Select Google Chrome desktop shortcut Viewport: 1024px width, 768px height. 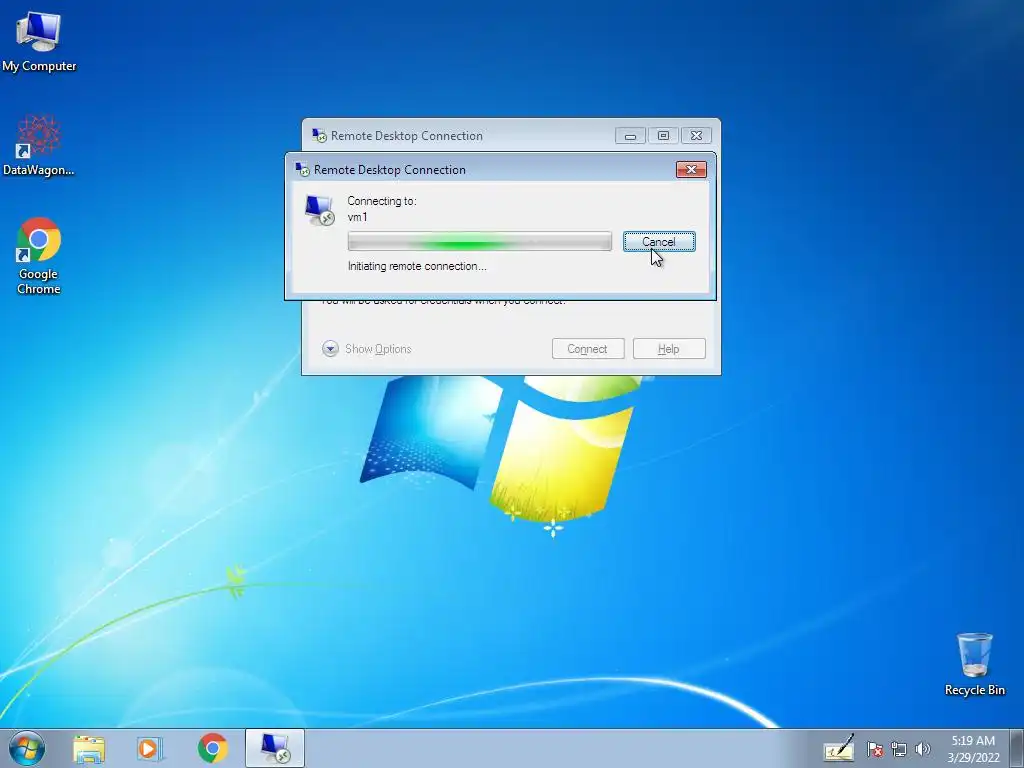click(x=39, y=256)
